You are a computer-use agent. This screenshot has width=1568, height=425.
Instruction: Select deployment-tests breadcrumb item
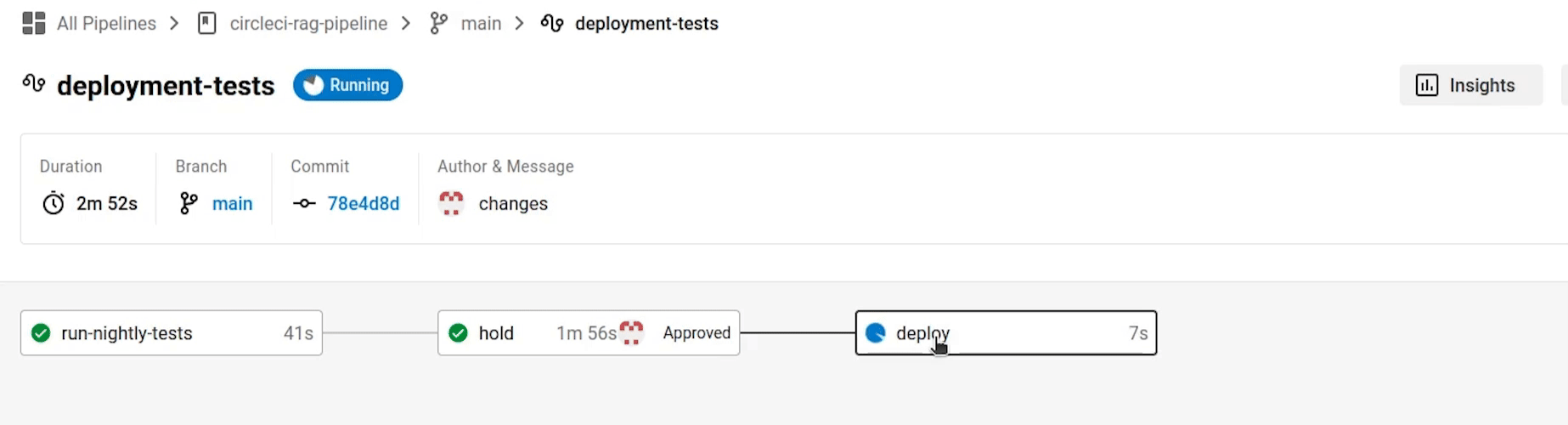pyautogui.click(x=646, y=24)
